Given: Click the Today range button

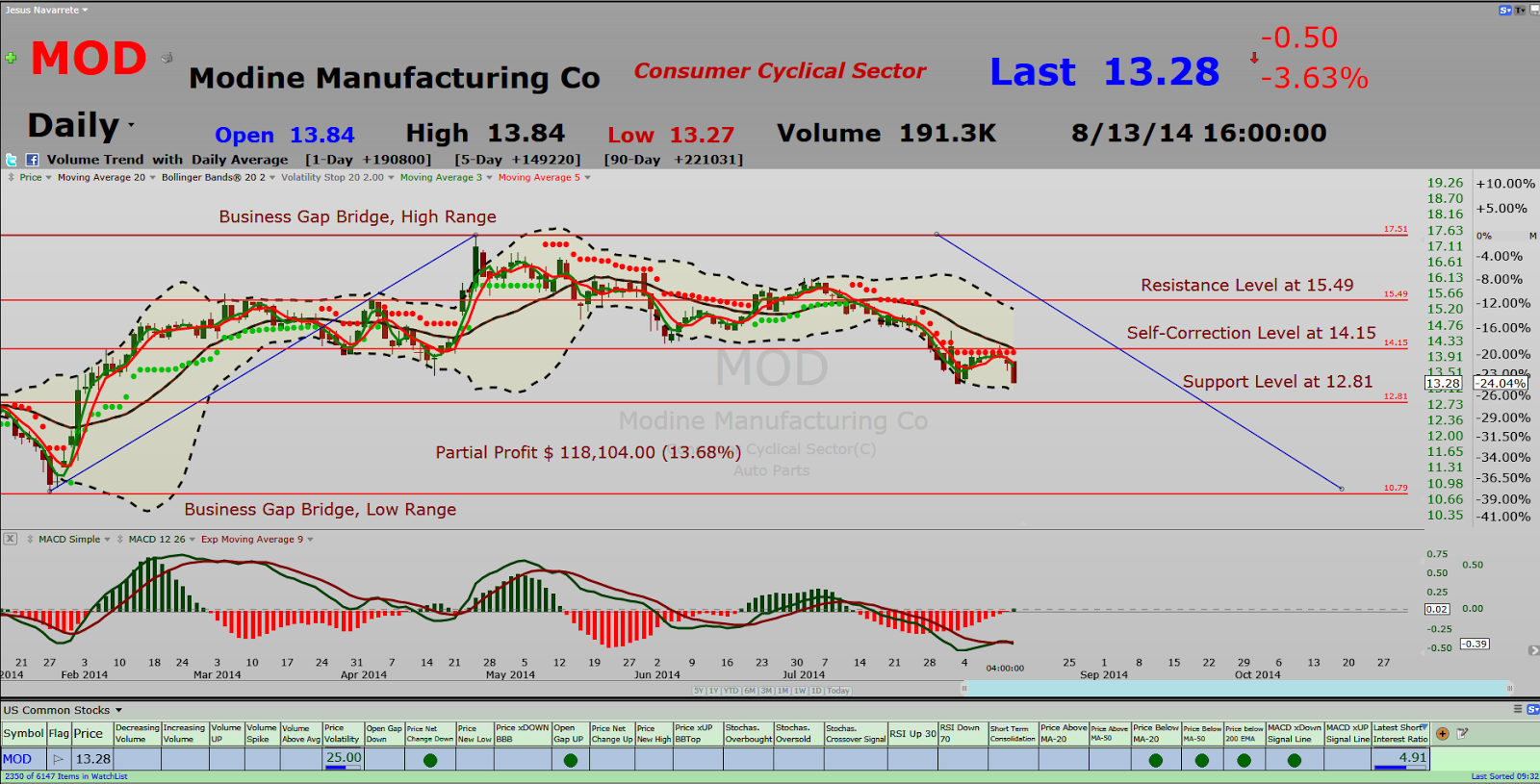Looking at the screenshot, I should [838, 691].
